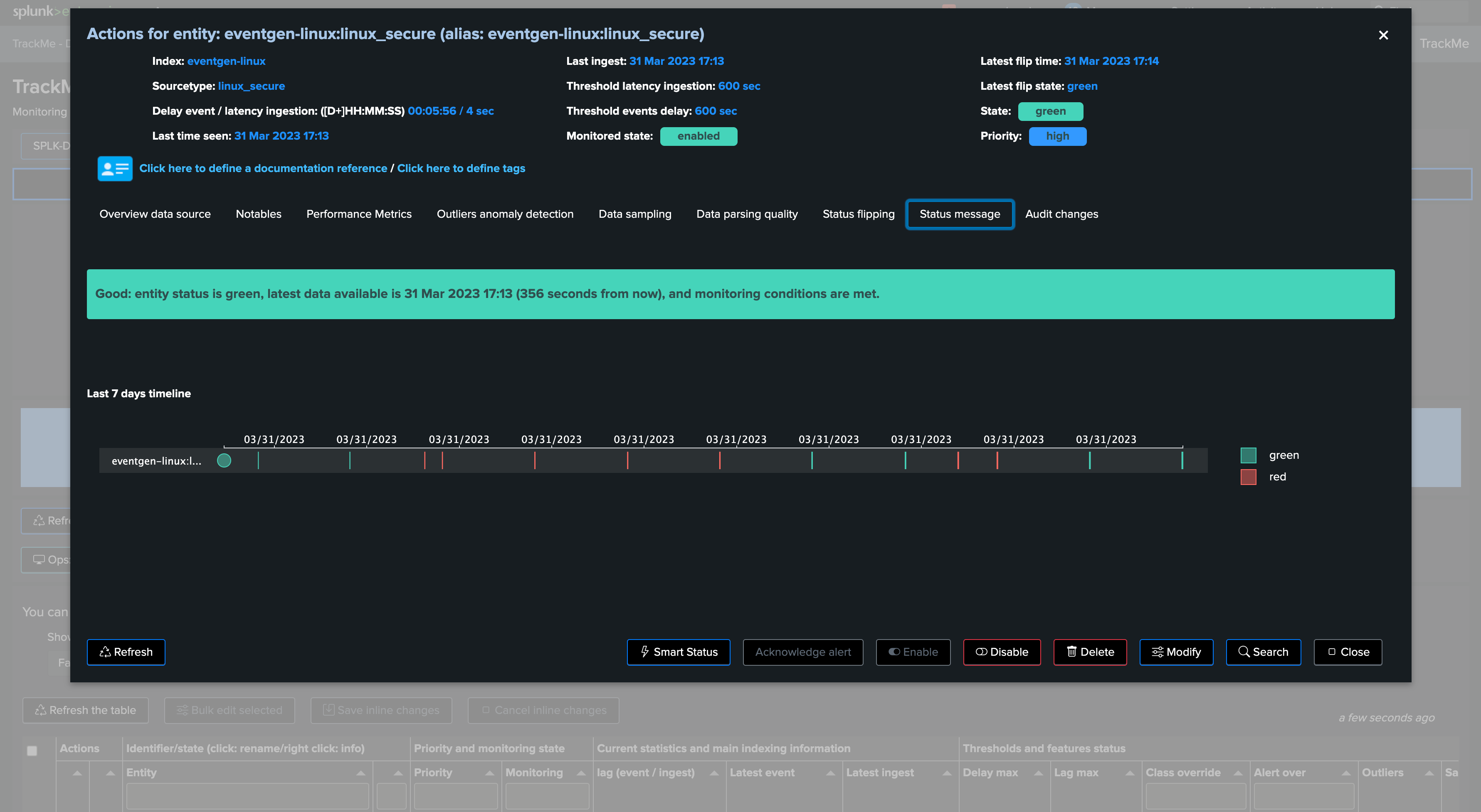Click the 00:05:56 / 4 sec delay value
Screen dimensions: 1481x812
pos(451,111)
